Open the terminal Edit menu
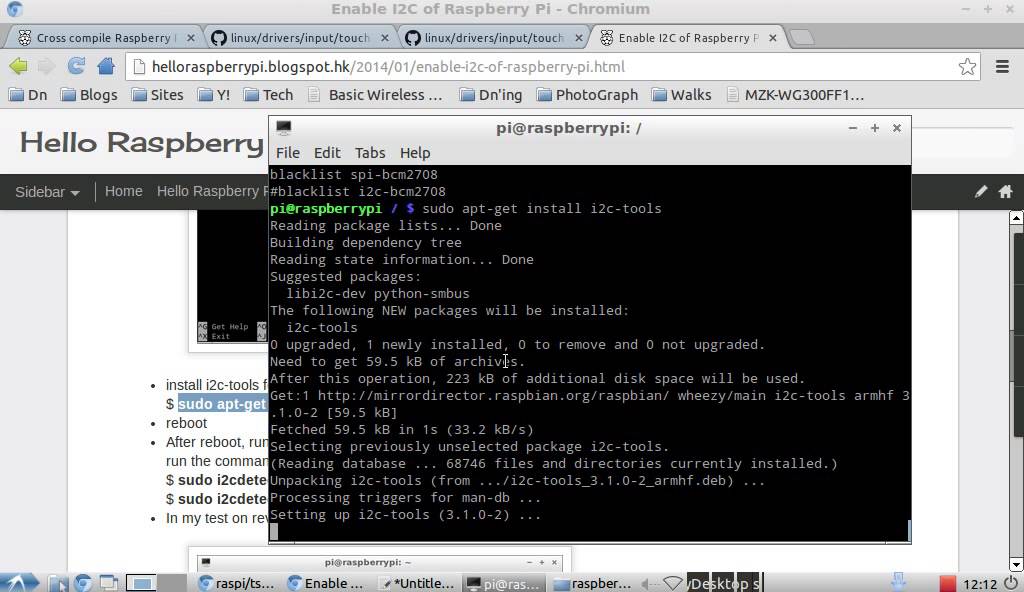The width and height of the screenshot is (1024, 592). 327,153
